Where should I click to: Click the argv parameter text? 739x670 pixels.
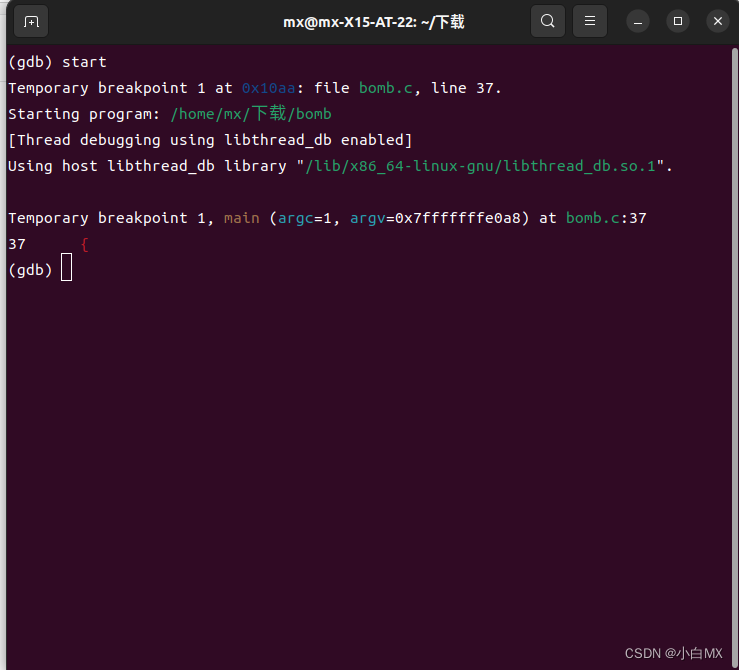click(368, 218)
